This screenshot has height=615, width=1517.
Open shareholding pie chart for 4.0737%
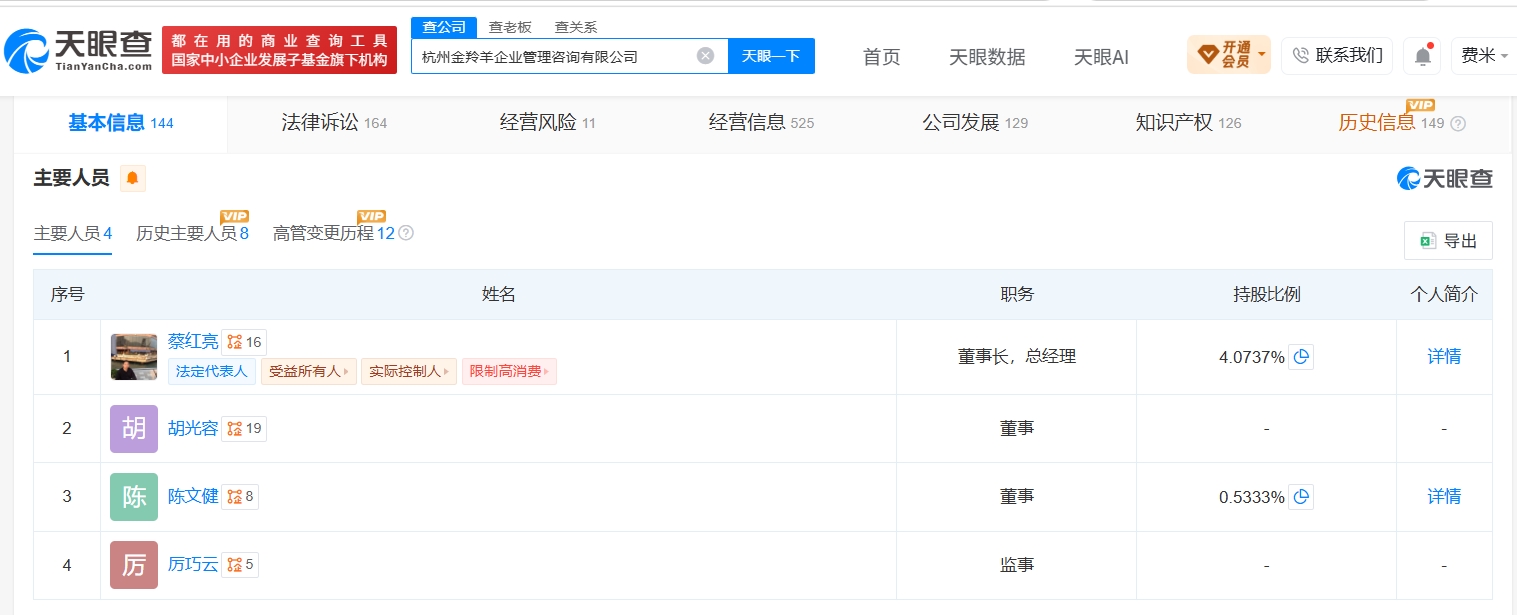point(1301,357)
